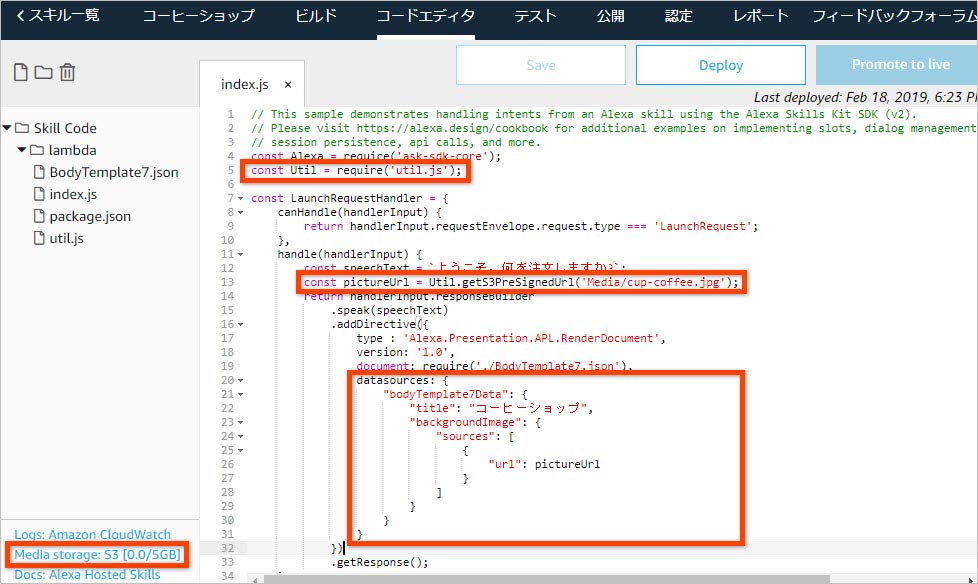Click the horizontal editor scrollbar

click(547, 579)
